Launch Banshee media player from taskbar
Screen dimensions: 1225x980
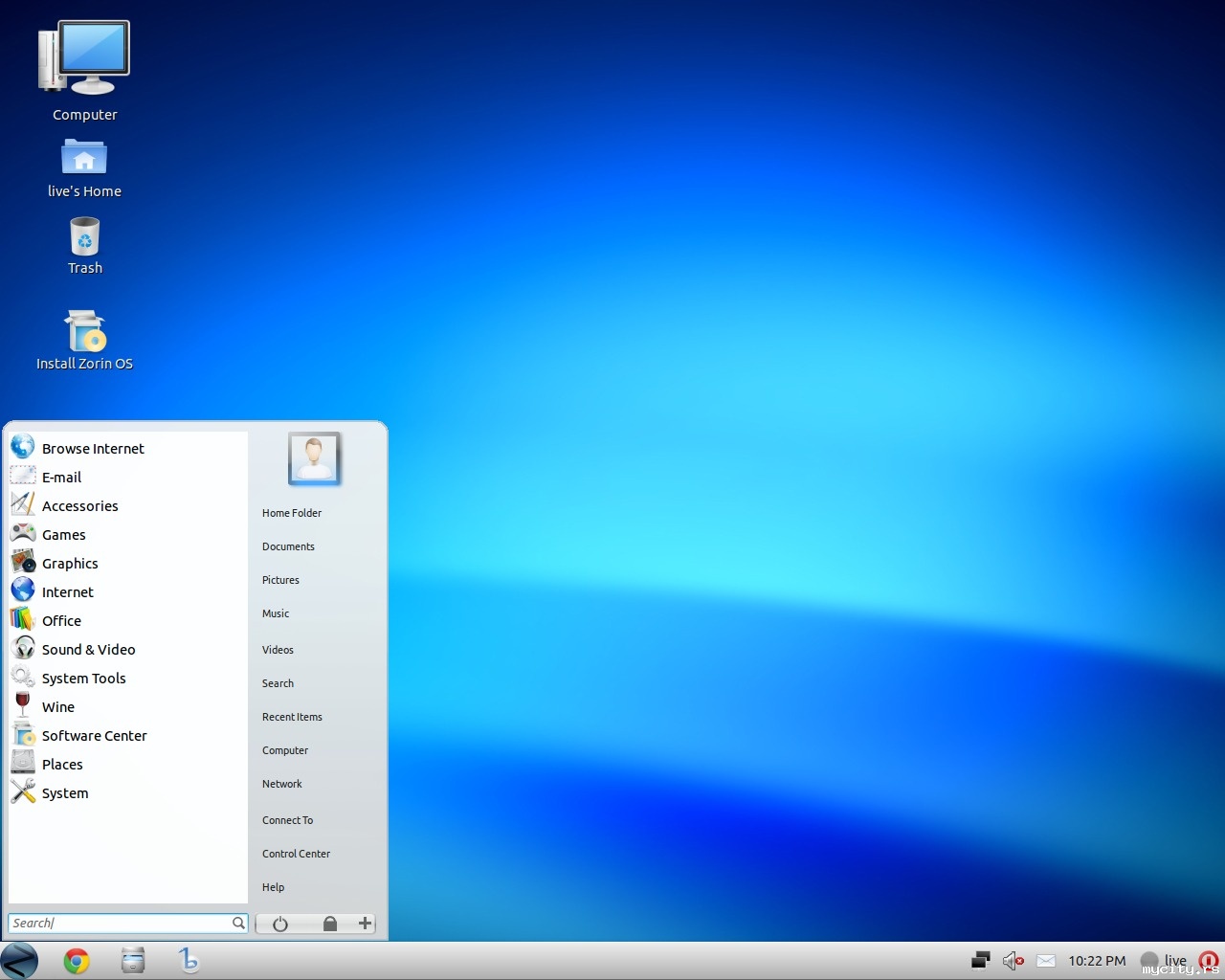(x=189, y=960)
